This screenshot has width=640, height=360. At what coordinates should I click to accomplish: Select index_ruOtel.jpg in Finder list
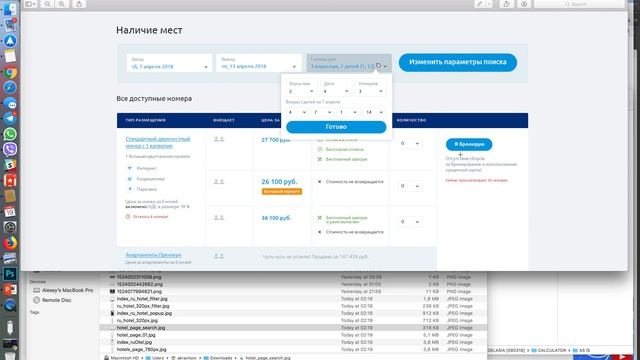(x=293, y=342)
